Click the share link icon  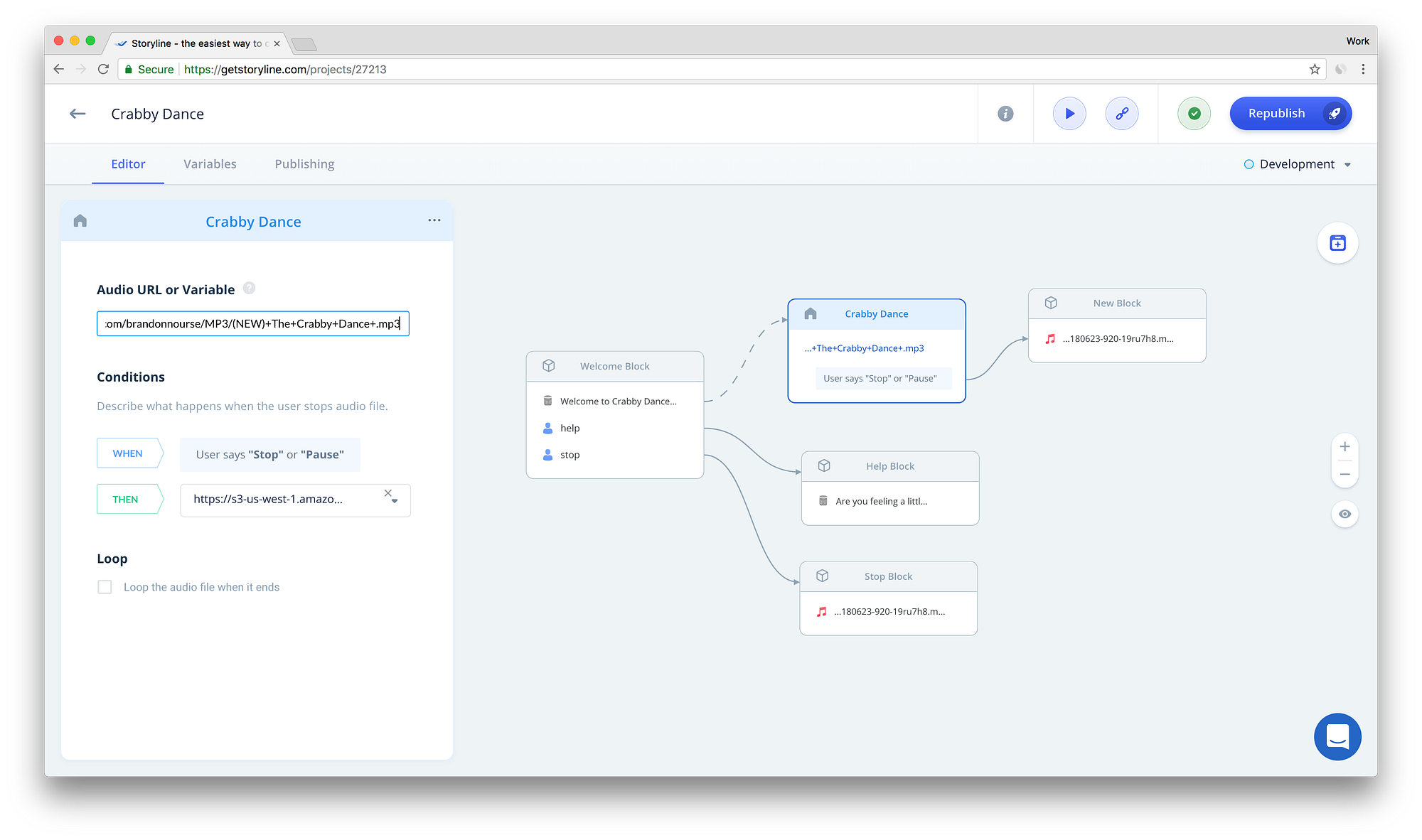(1122, 114)
